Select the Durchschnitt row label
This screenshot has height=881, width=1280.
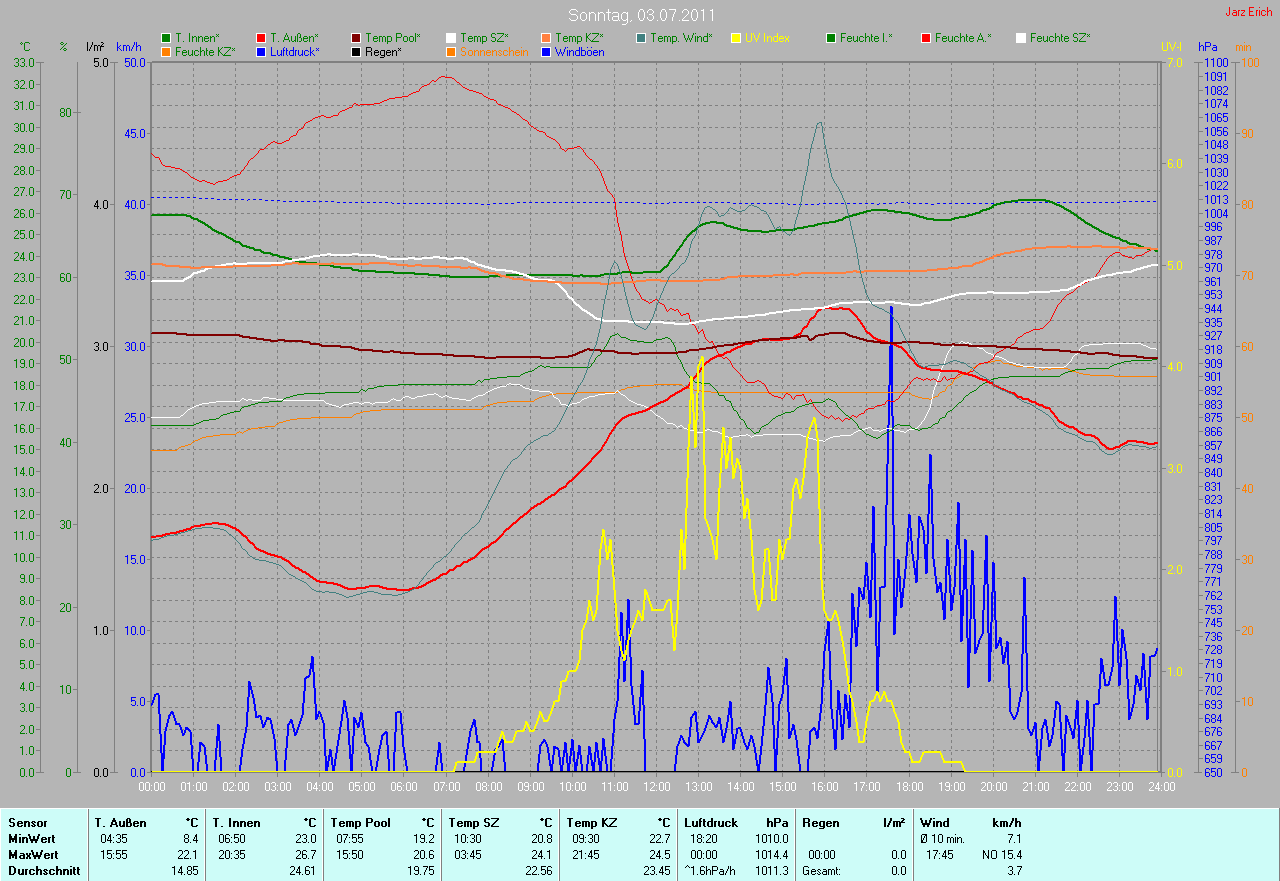click(44, 871)
